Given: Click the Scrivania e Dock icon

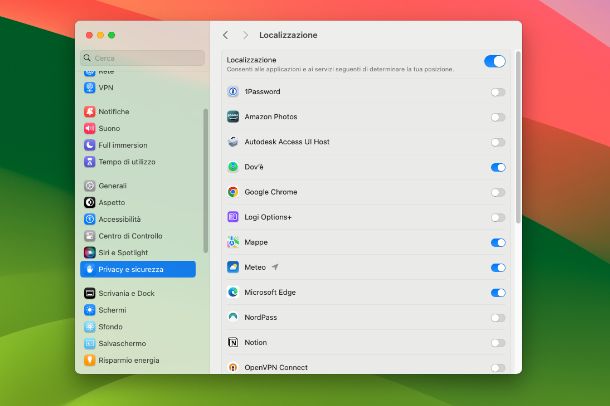Looking at the screenshot, I should 89,293.
